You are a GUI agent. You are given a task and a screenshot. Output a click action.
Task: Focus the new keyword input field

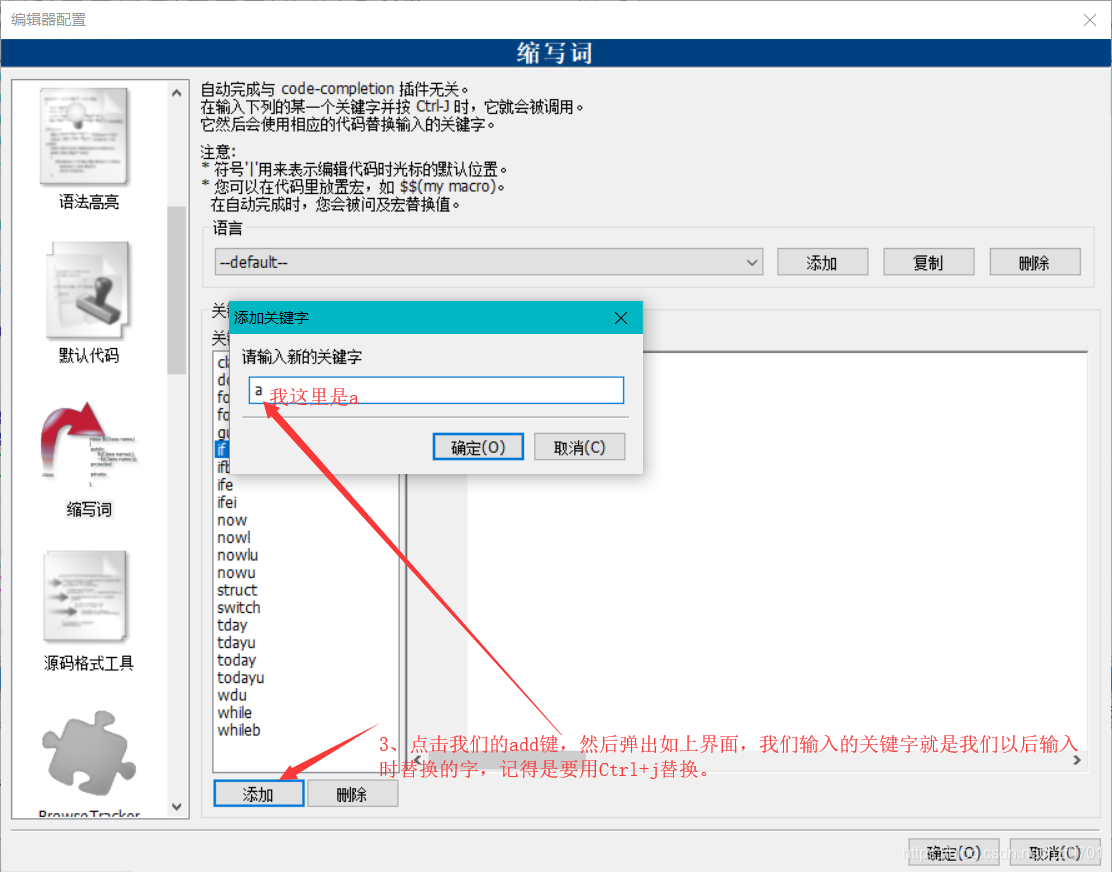pos(436,390)
